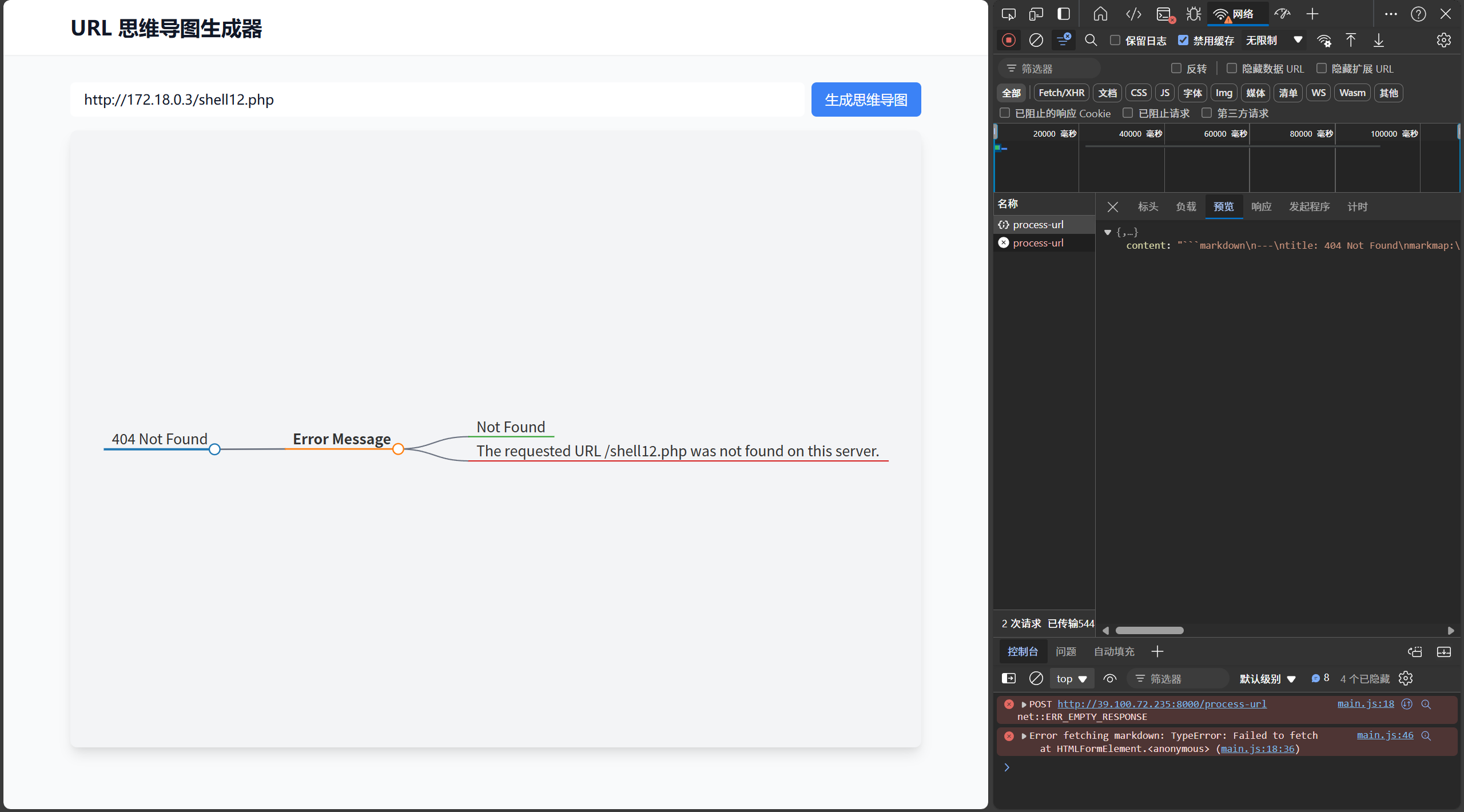Screen dimensions: 1464x812
Task: Open the main.js:18 source link
Action: point(1366,704)
